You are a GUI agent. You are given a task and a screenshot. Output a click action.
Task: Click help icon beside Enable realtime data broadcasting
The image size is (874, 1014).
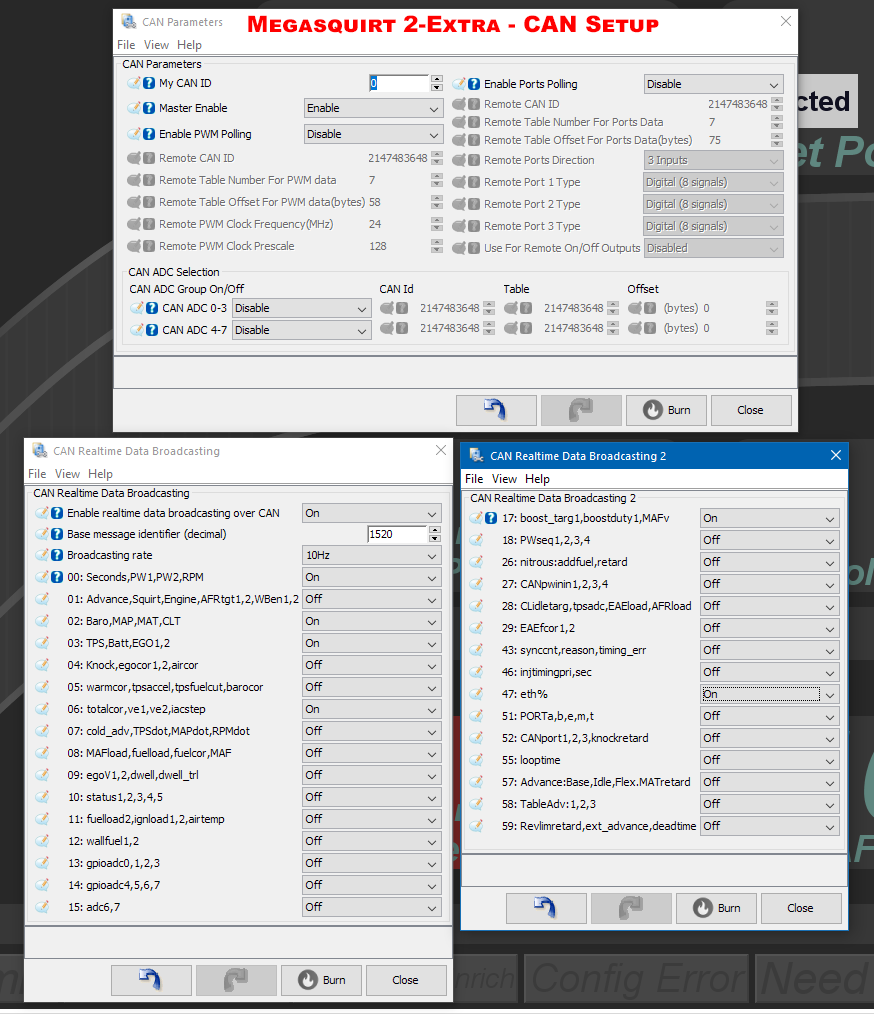57,513
